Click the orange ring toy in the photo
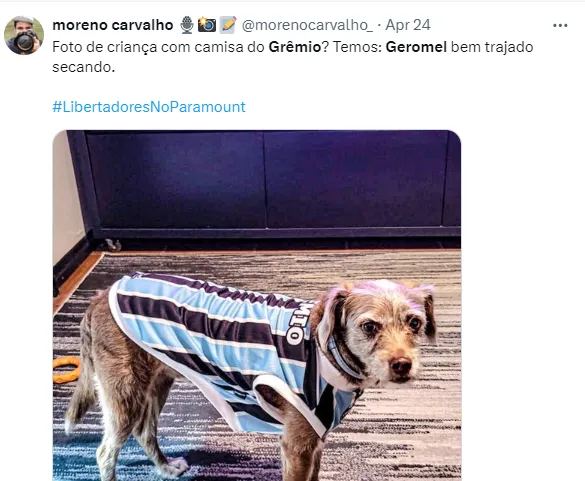The width and height of the screenshot is (585, 481). pyautogui.click(x=66, y=370)
